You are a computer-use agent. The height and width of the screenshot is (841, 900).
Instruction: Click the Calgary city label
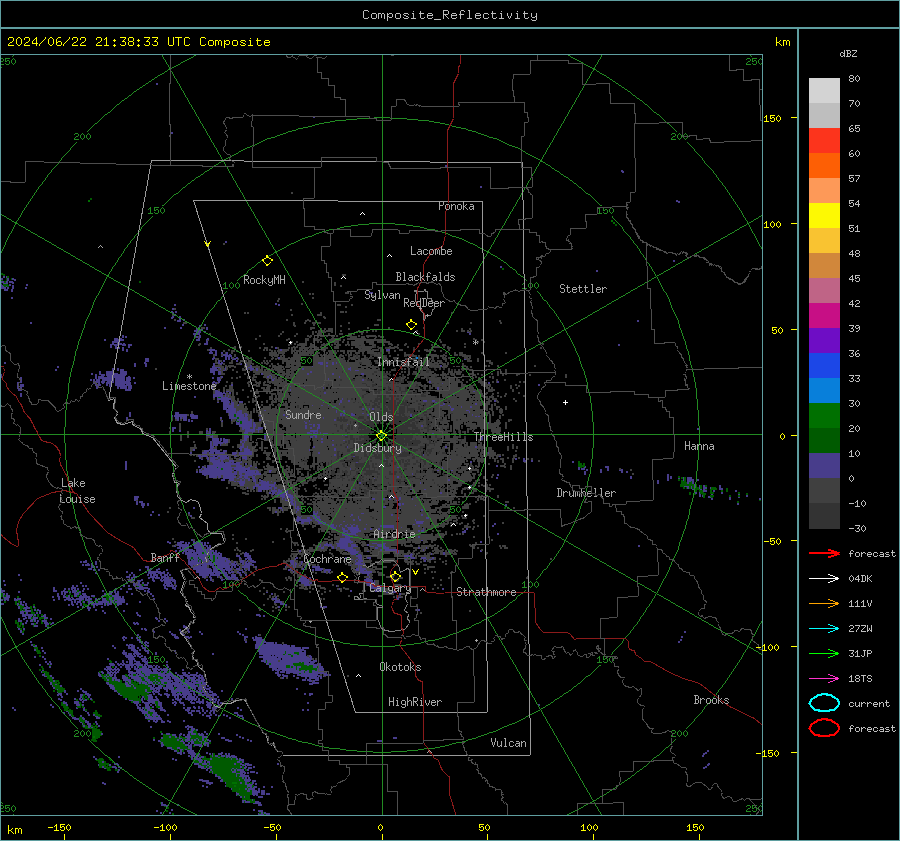coord(390,588)
